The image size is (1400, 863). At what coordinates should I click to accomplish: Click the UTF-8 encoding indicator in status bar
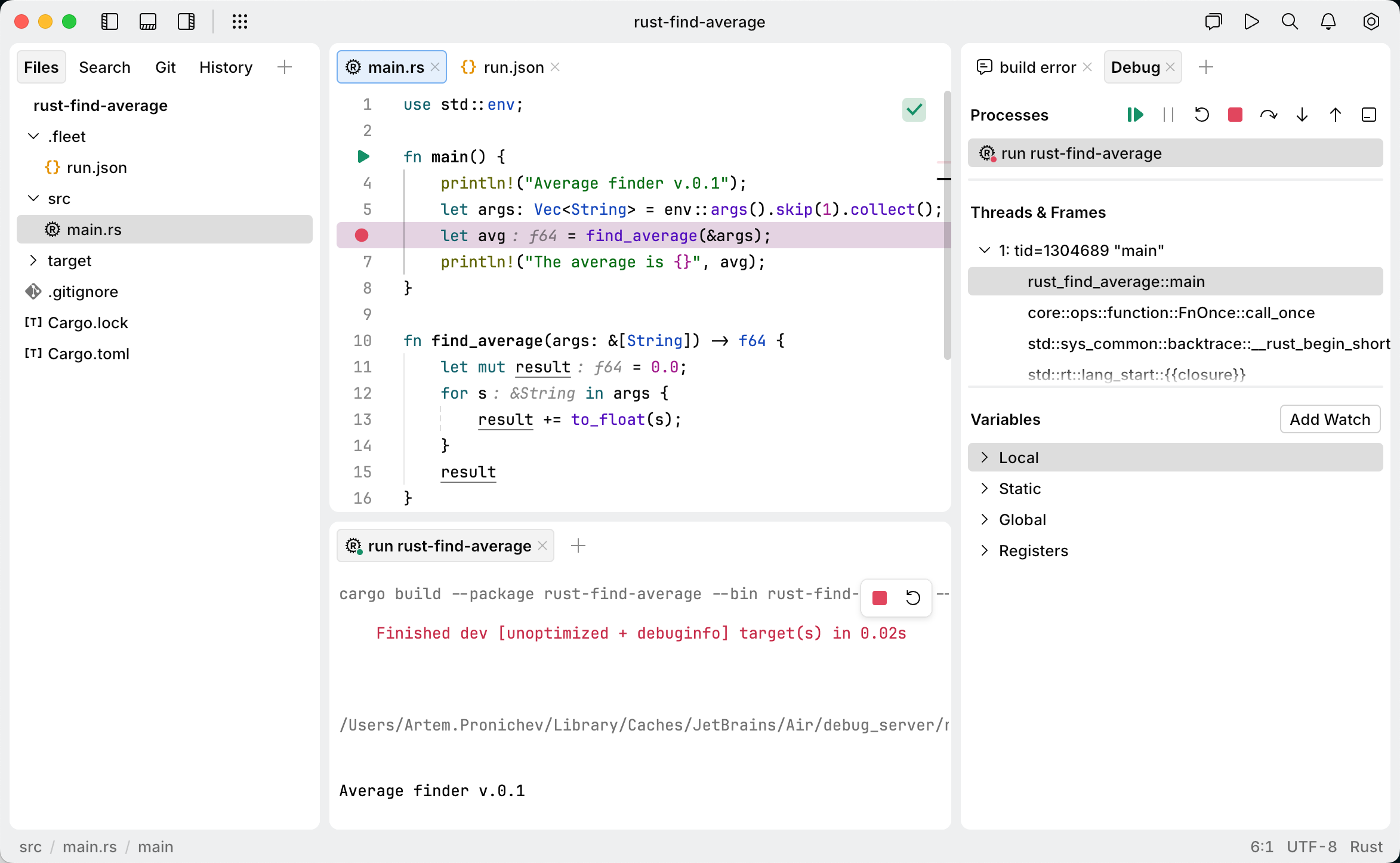[x=1312, y=847]
